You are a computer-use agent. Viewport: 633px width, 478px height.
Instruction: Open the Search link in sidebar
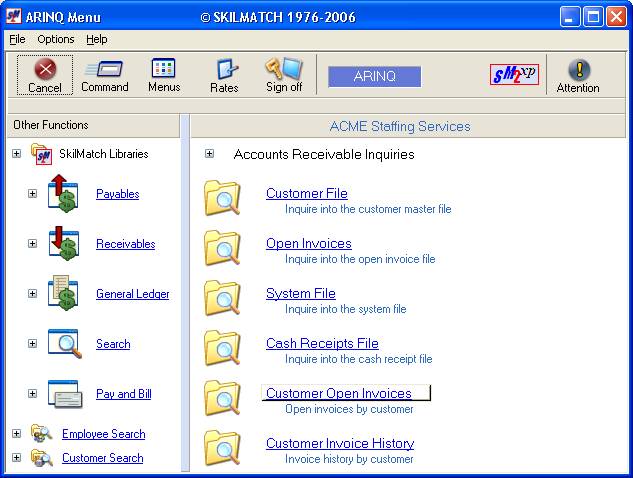(113, 344)
